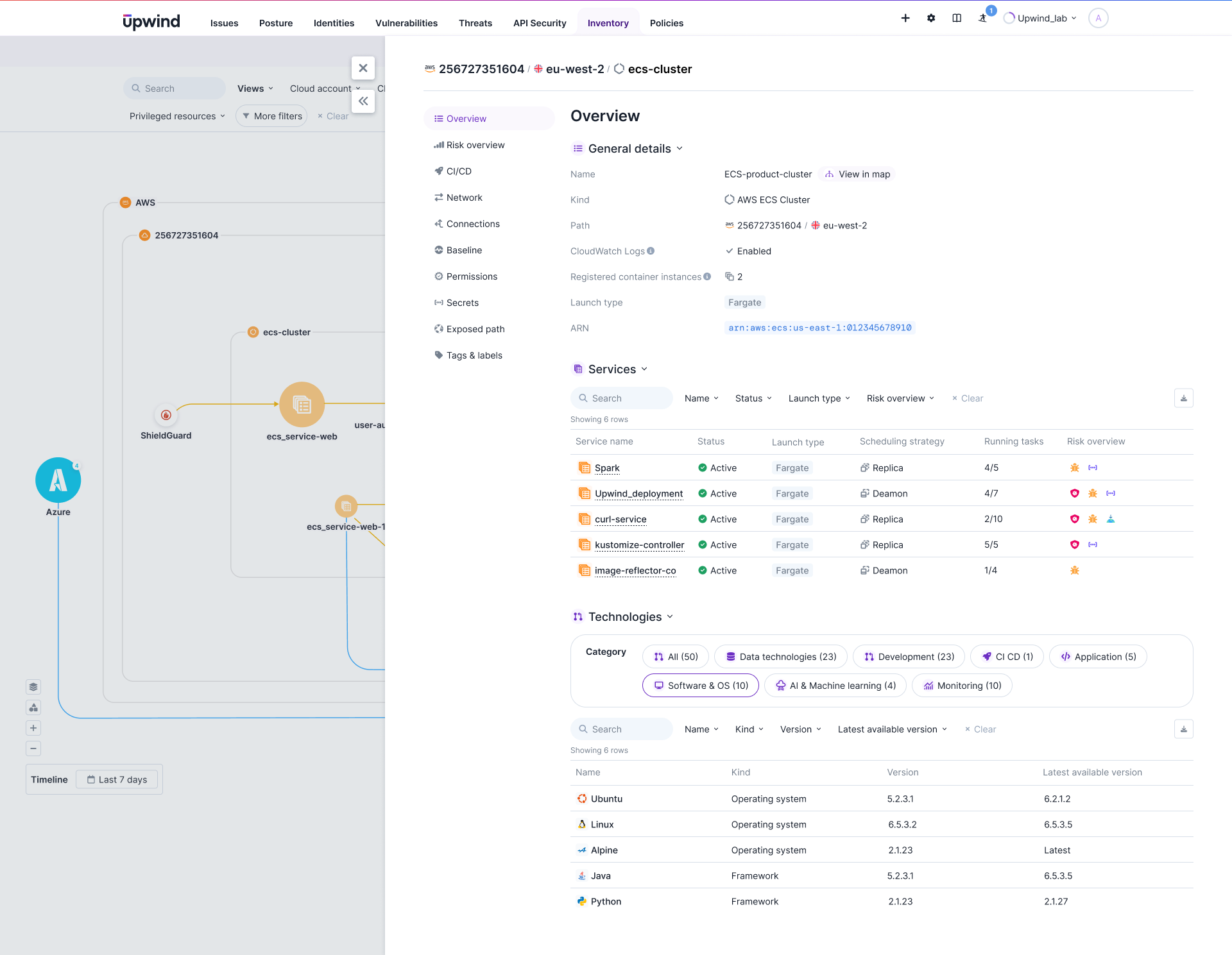Open the notifications icon with badge

coord(983,18)
